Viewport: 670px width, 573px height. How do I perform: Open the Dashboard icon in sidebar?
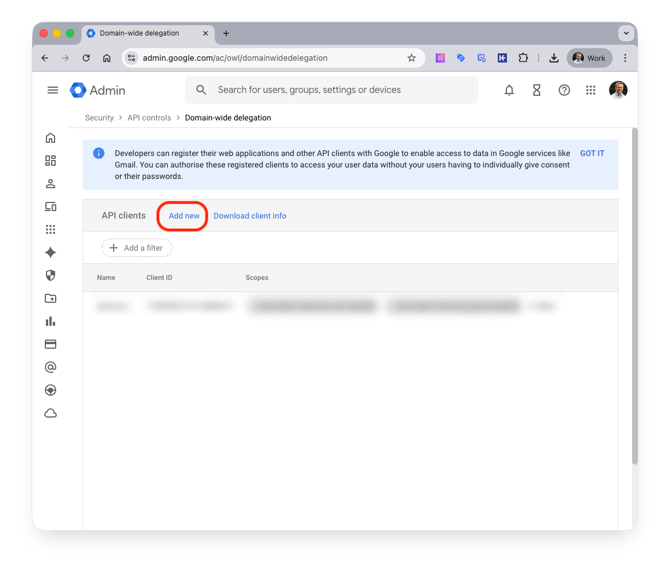pos(51,161)
